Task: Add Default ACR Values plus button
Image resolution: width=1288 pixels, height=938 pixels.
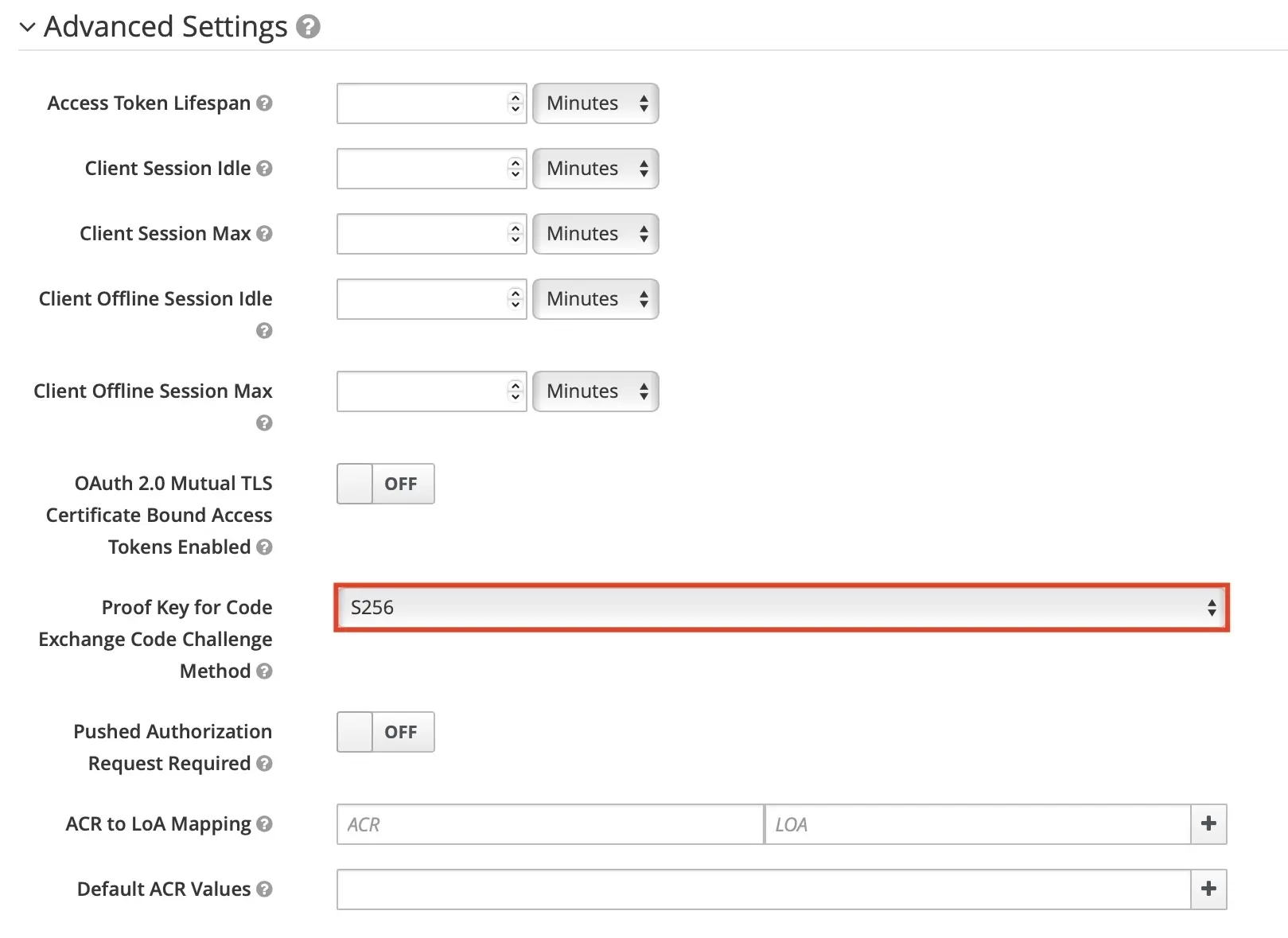Action: tap(1208, 889)
